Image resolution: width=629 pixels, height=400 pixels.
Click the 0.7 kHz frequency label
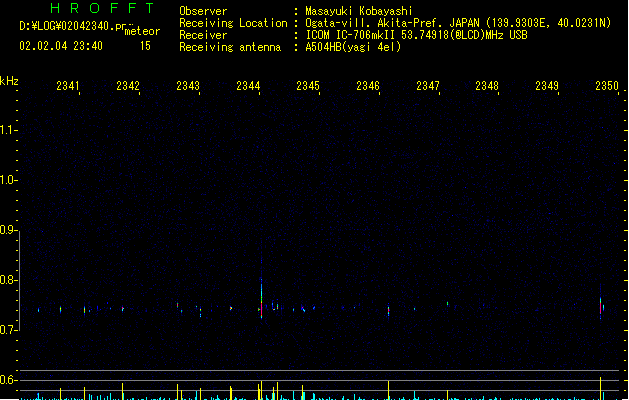pyautogui.click(x=8, y=330)
